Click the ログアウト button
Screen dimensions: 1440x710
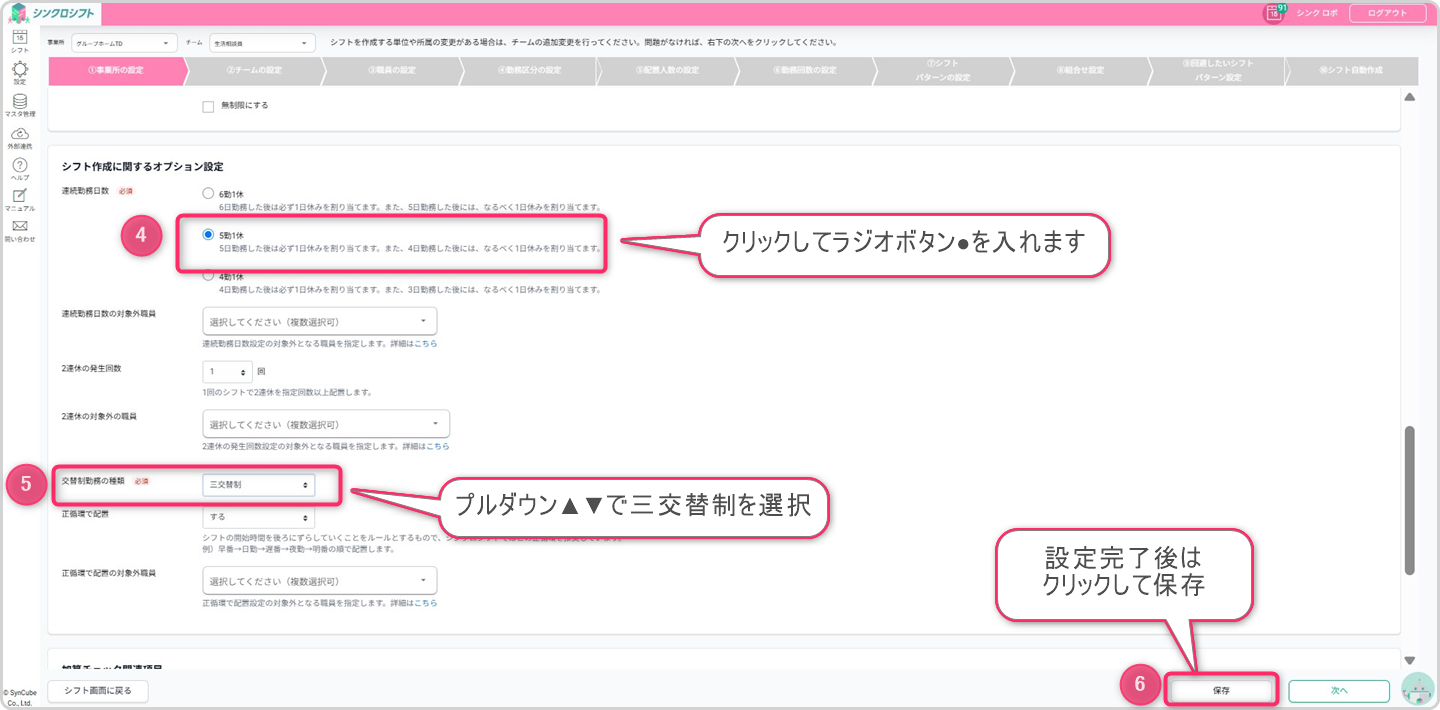(x=1387, y=13)
